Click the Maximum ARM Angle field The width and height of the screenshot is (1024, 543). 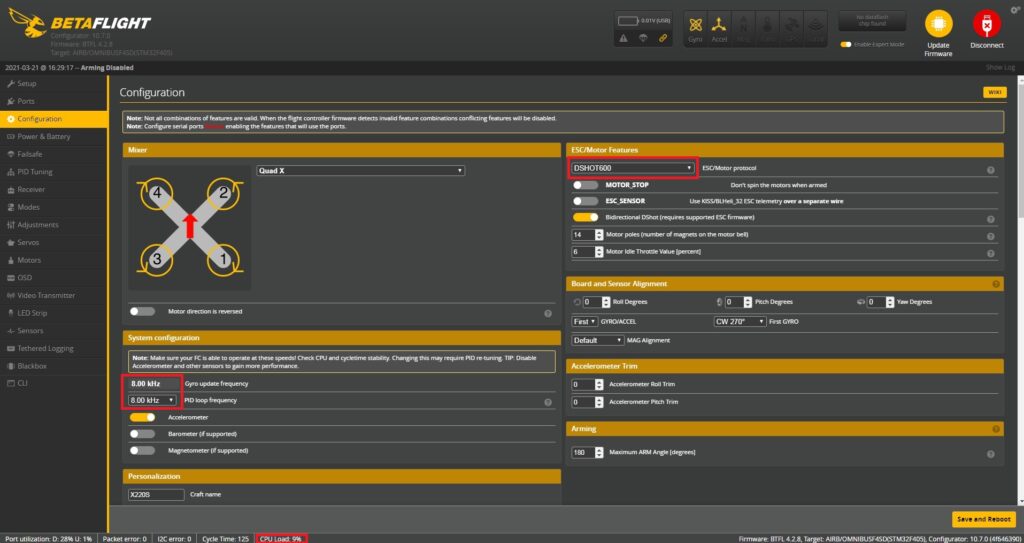point(587,452)
